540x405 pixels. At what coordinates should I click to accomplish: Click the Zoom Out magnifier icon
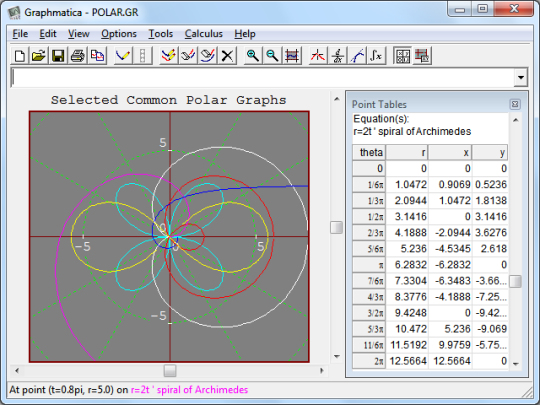click(x=272, y=55)
